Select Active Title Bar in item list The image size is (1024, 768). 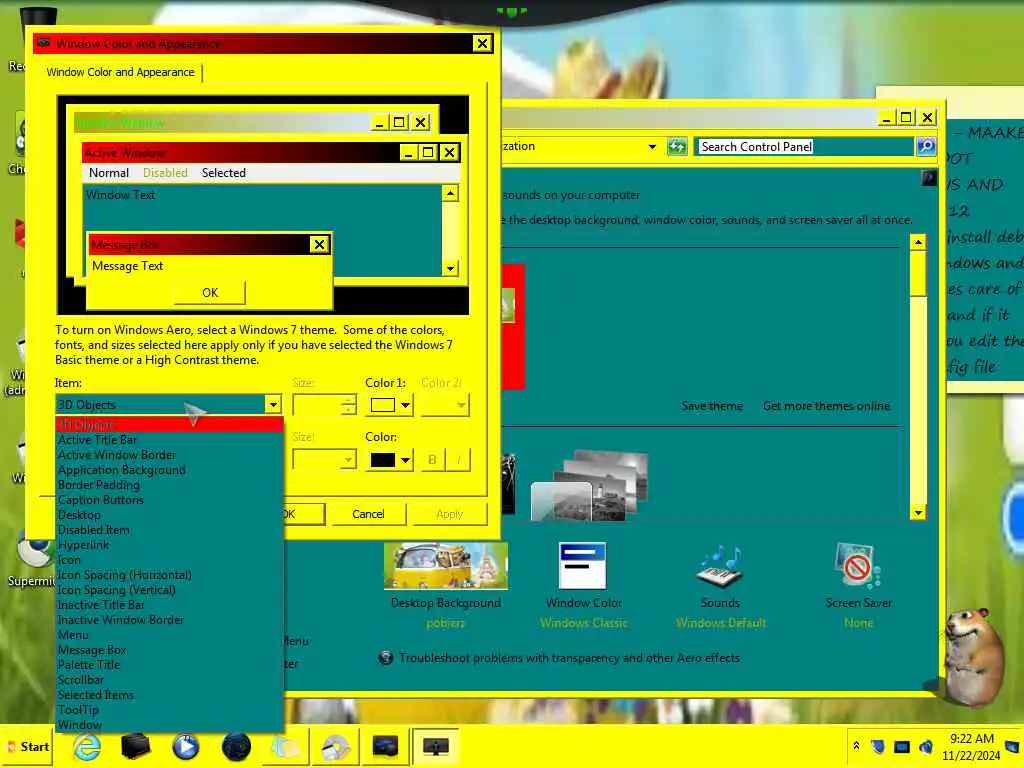170,440
